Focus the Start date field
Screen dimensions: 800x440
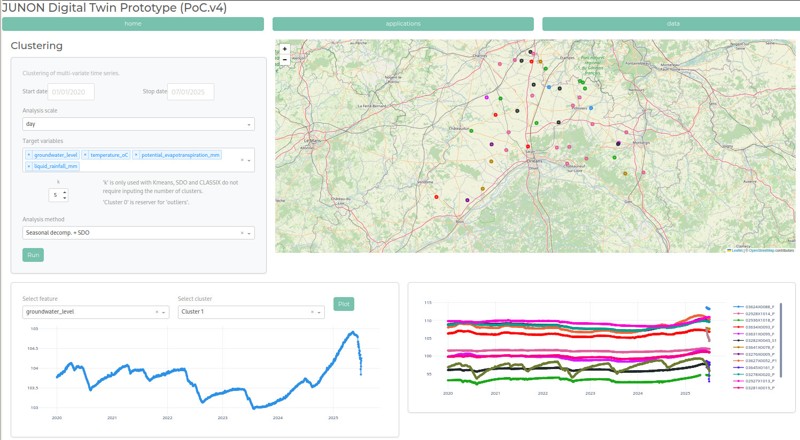pyautogui.click(x=71, y=92)
